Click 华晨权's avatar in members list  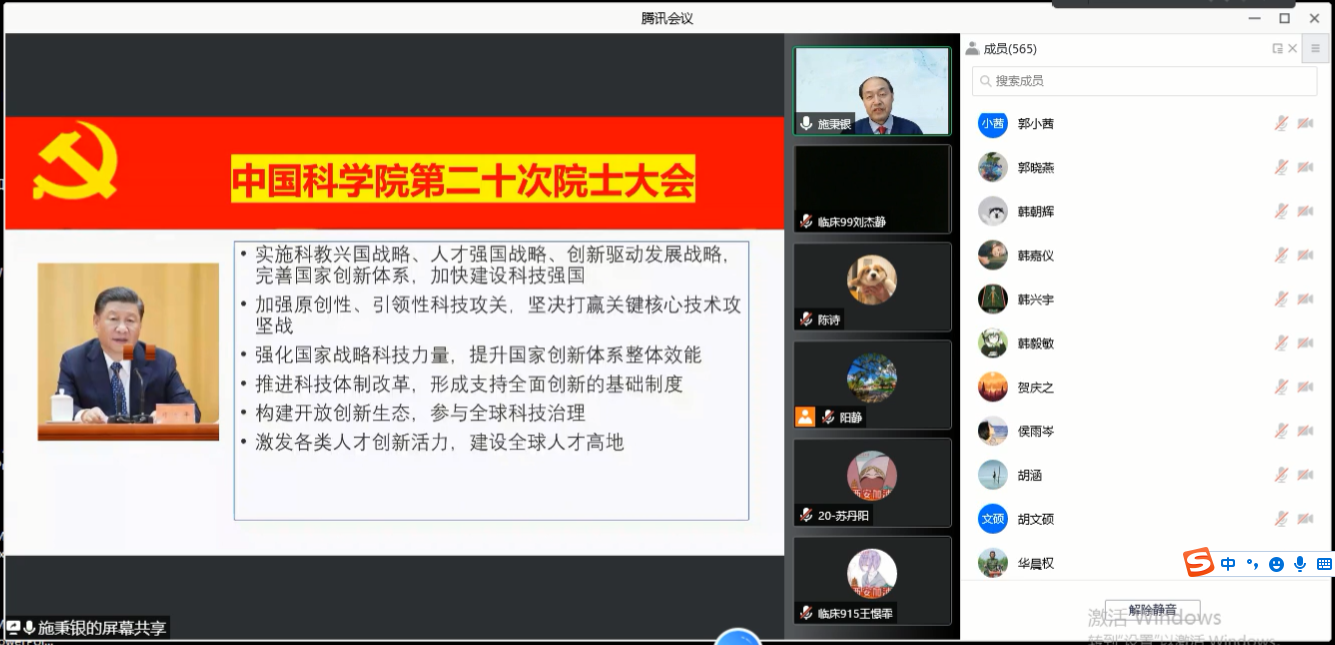pos(993,563)
